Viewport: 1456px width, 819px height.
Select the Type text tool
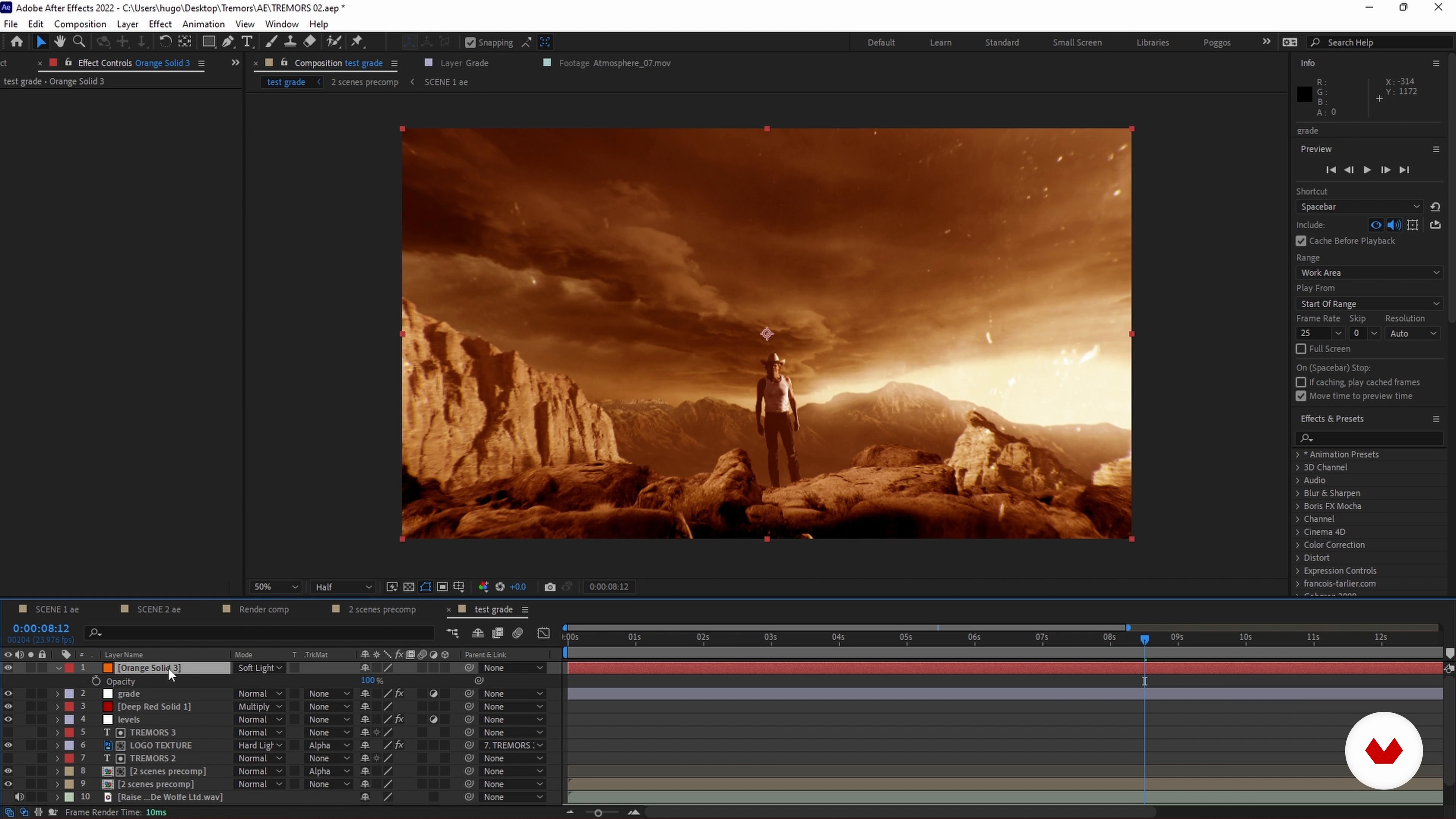(x=247, y=42)
